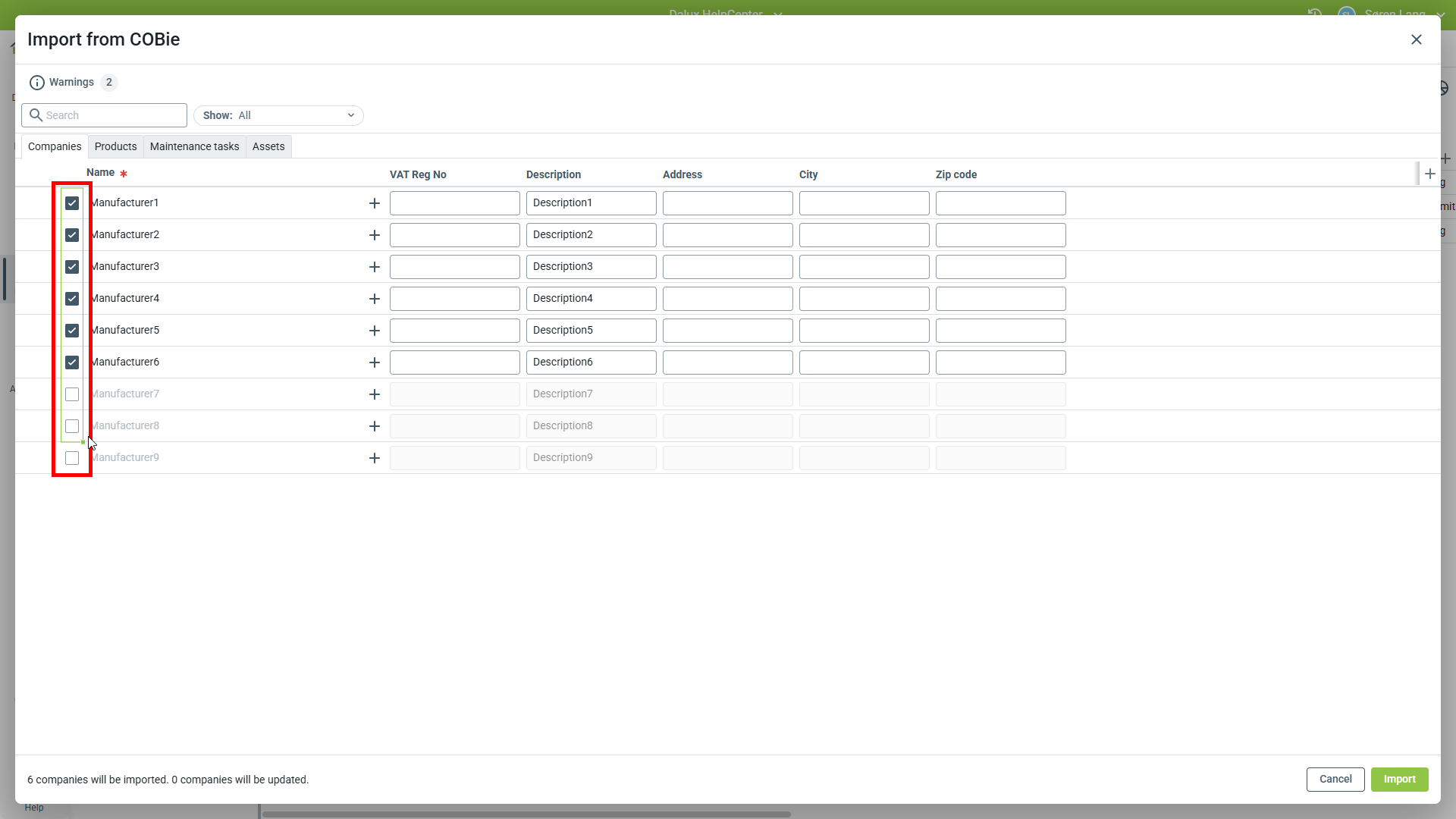Switch to the Products tab

tap(115, 146)
